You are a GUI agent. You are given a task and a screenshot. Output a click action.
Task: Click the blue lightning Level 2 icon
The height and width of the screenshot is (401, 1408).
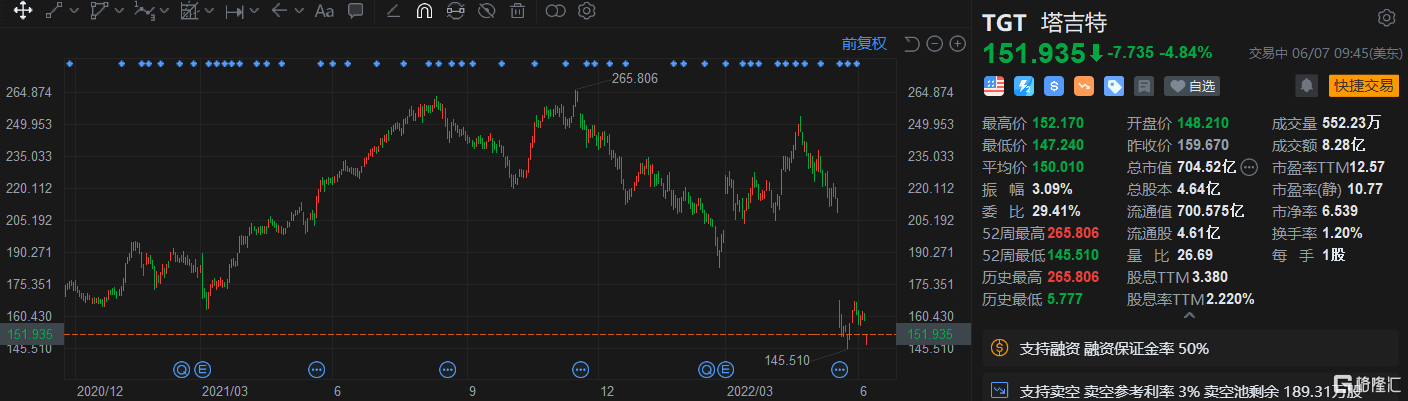point(1024,86)
